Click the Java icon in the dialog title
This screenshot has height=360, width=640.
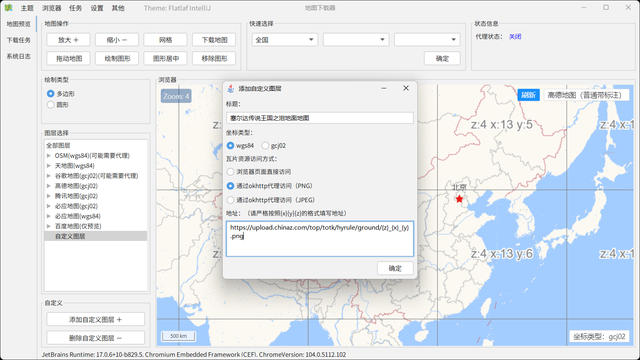pyautogui.click(x=231, y=88)
